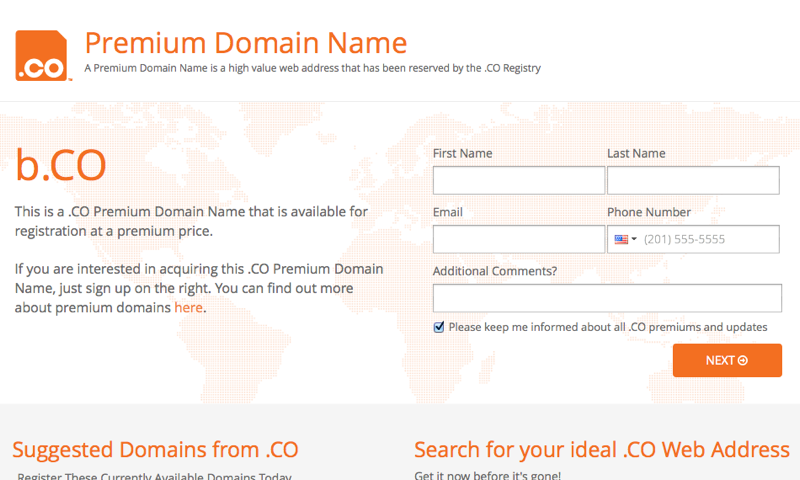Viewport: 800px width, 480px height.
Task: Click the "Additional Comments?" label
Action: click(x=495, y=271)
